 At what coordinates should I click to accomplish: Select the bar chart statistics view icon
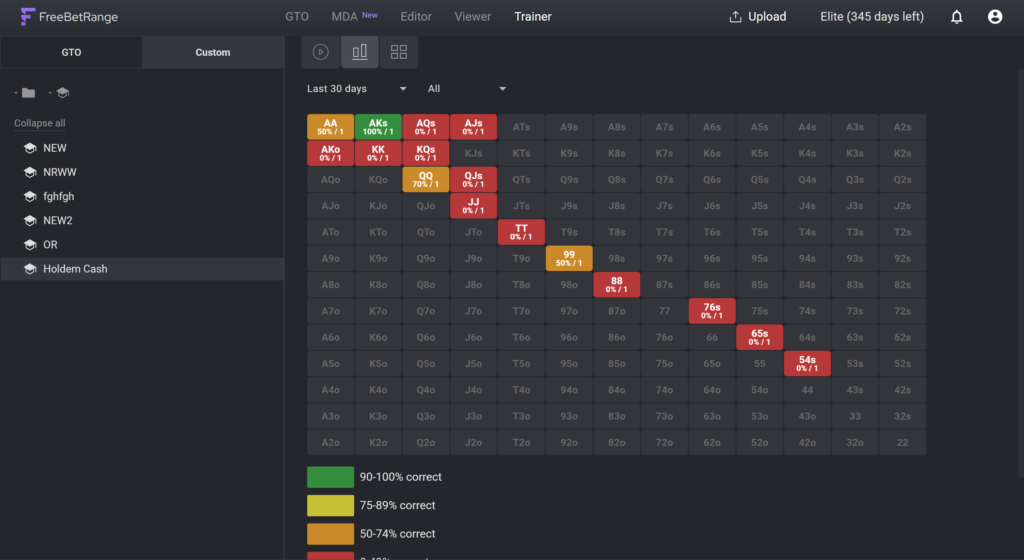(x=360, y=52)
